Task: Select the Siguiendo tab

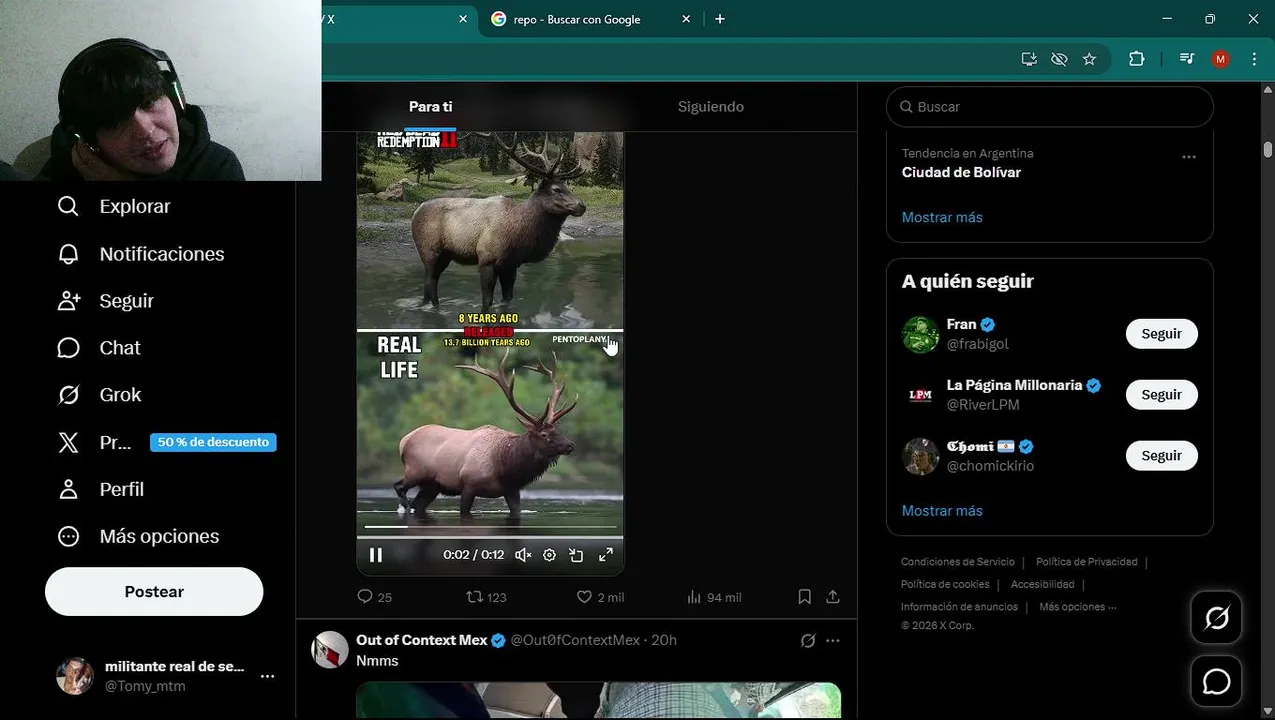Action: (711, 107)
